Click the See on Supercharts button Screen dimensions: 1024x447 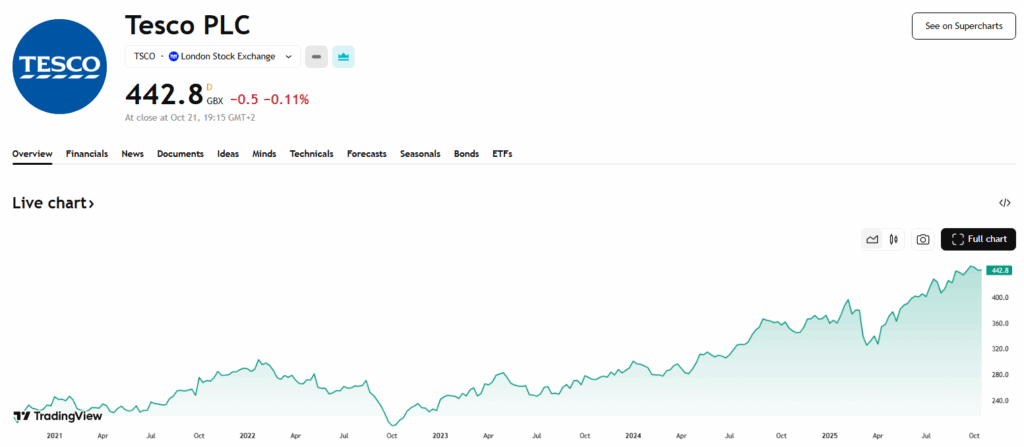(x=963, y=26)
